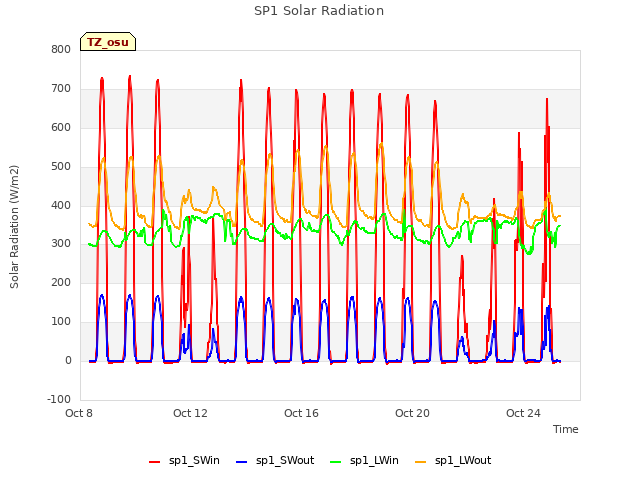The image size is (640, 480).
Task: Click the -100 y-axis tick label
Action: (59, 399)
